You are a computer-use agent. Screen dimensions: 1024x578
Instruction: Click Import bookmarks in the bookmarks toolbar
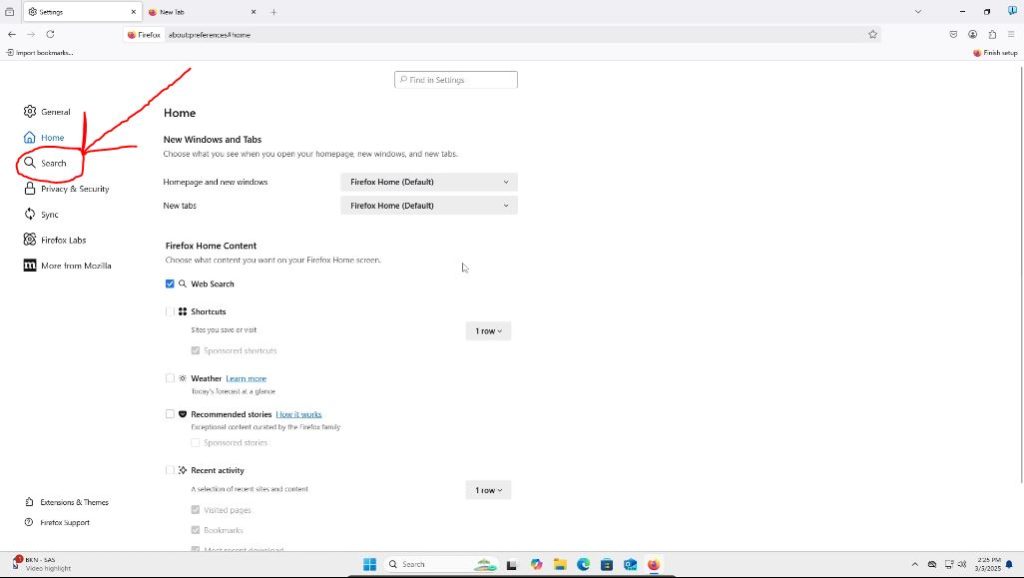(40, 53)
